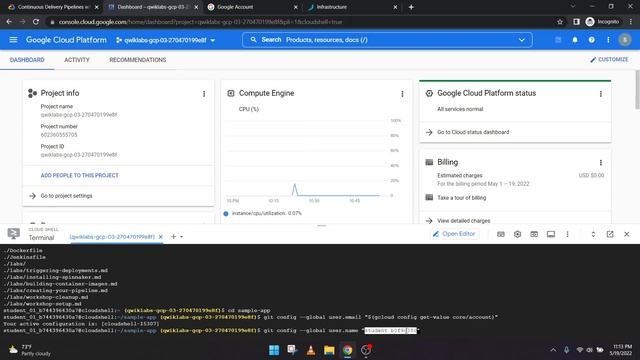The image size is (640, 360).
Task: Open the notifications bell
Action: pyautogui.click(x=575, y=40)
